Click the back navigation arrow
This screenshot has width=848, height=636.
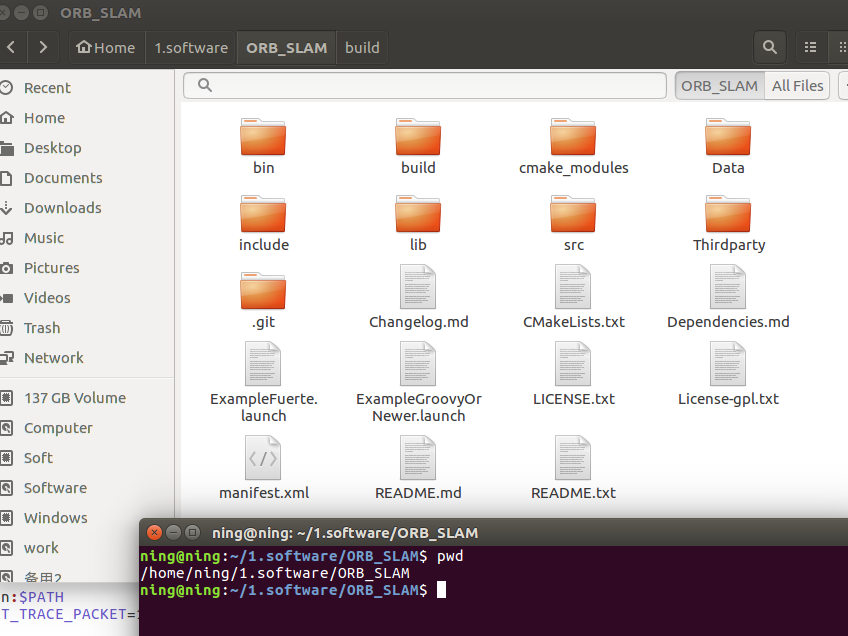pos(12,47)
